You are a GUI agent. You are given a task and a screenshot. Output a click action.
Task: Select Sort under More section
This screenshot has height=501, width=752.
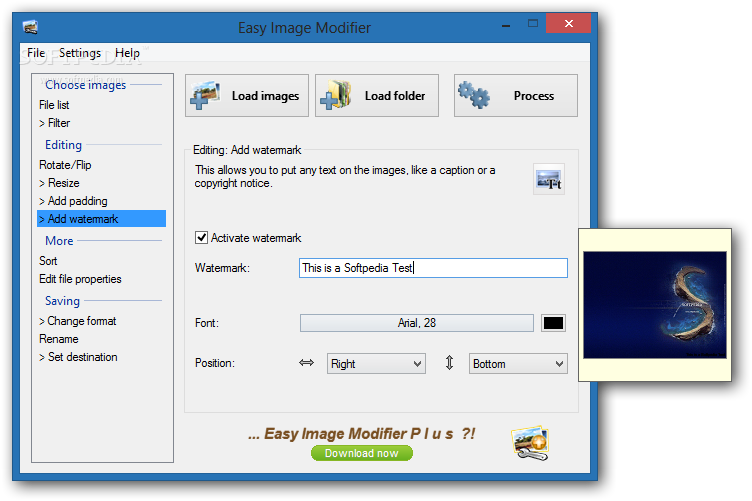point(48,261)
